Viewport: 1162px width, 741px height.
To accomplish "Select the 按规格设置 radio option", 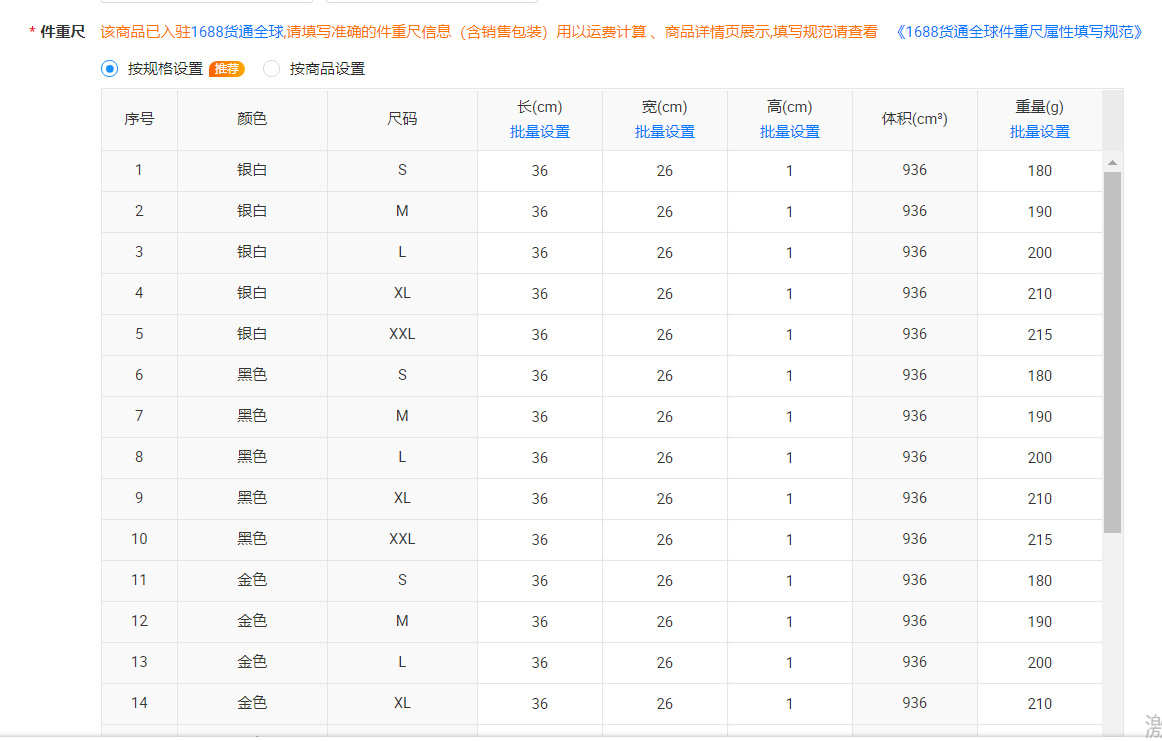I will (x=109, y=69).
